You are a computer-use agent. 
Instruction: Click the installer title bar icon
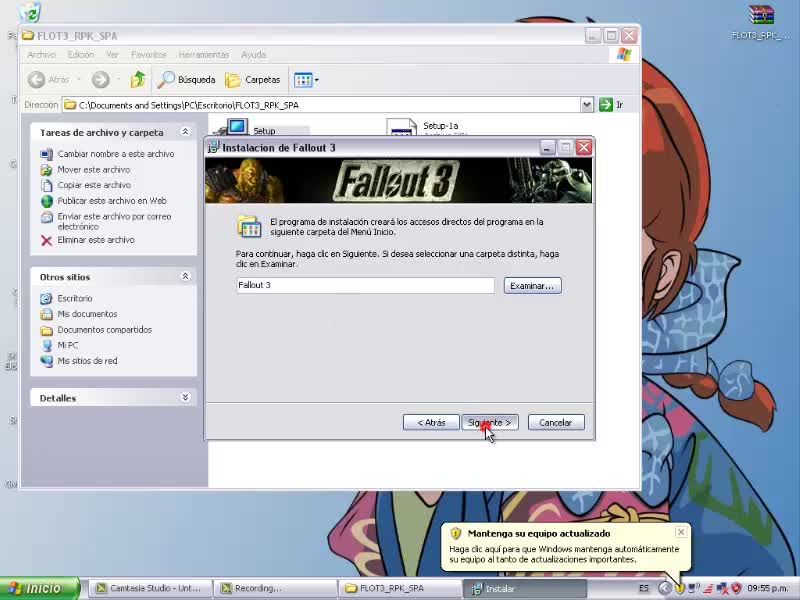214,147
